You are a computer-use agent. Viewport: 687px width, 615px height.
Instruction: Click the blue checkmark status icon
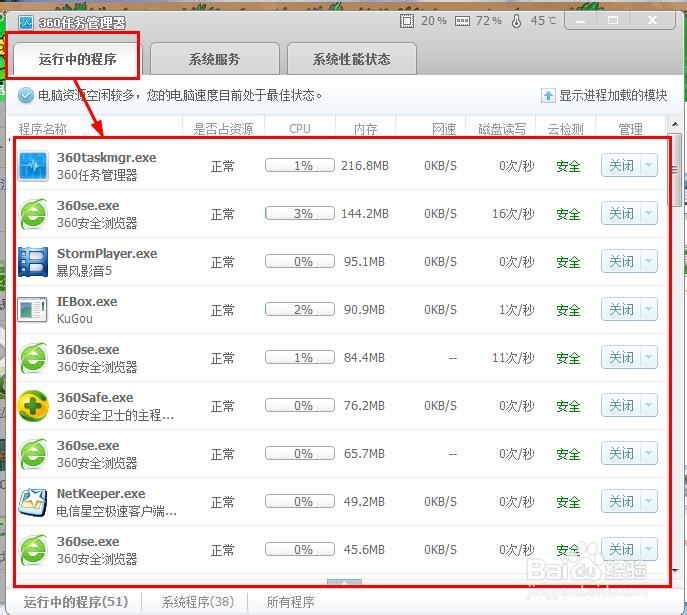[x=25, y=95]
